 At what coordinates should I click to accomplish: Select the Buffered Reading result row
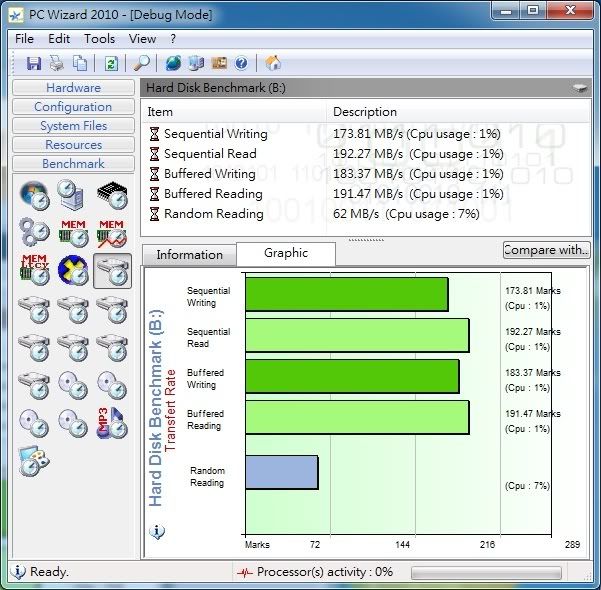point(366,194)
